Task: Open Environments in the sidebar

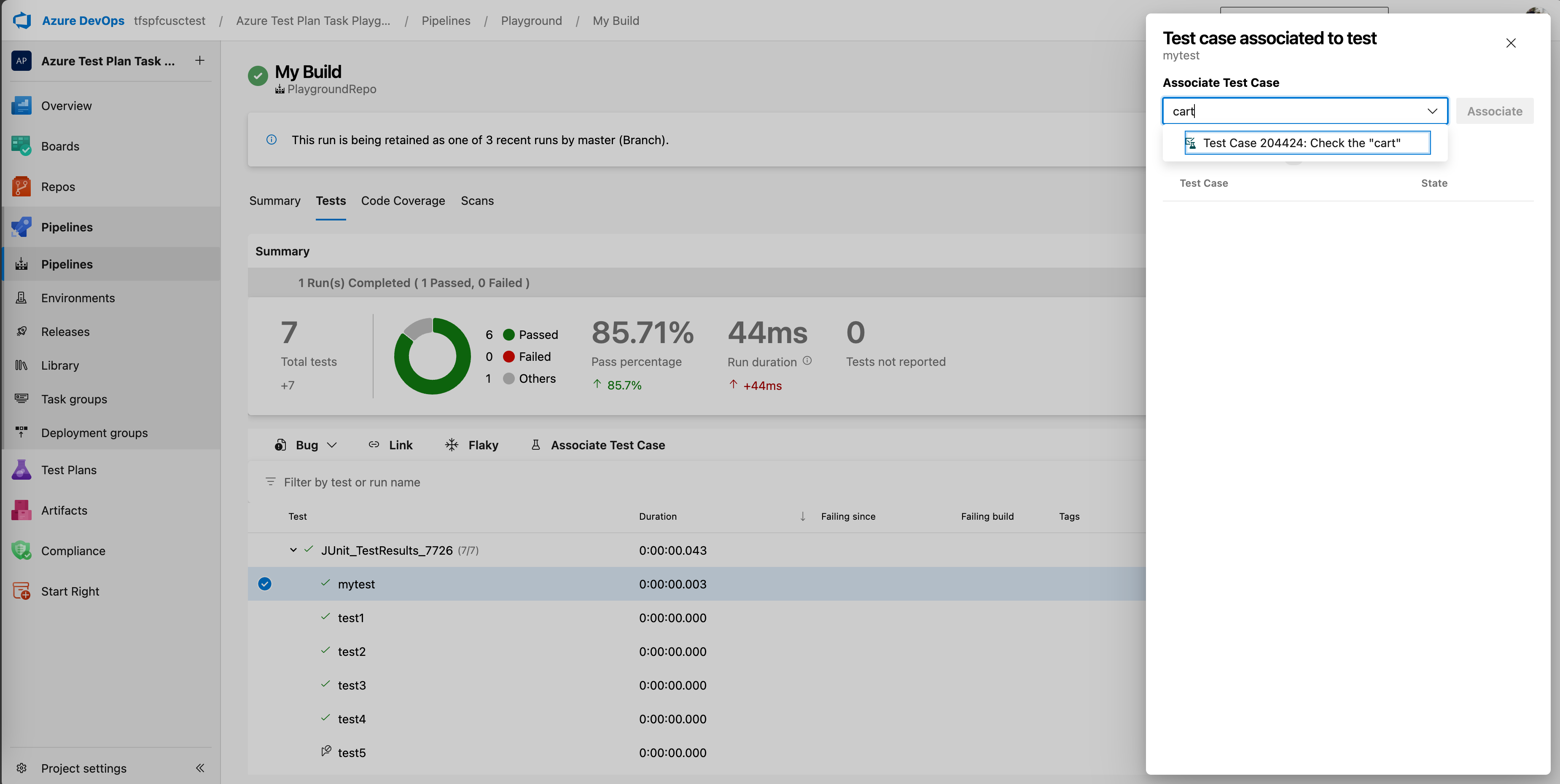Action: point(78,297)
